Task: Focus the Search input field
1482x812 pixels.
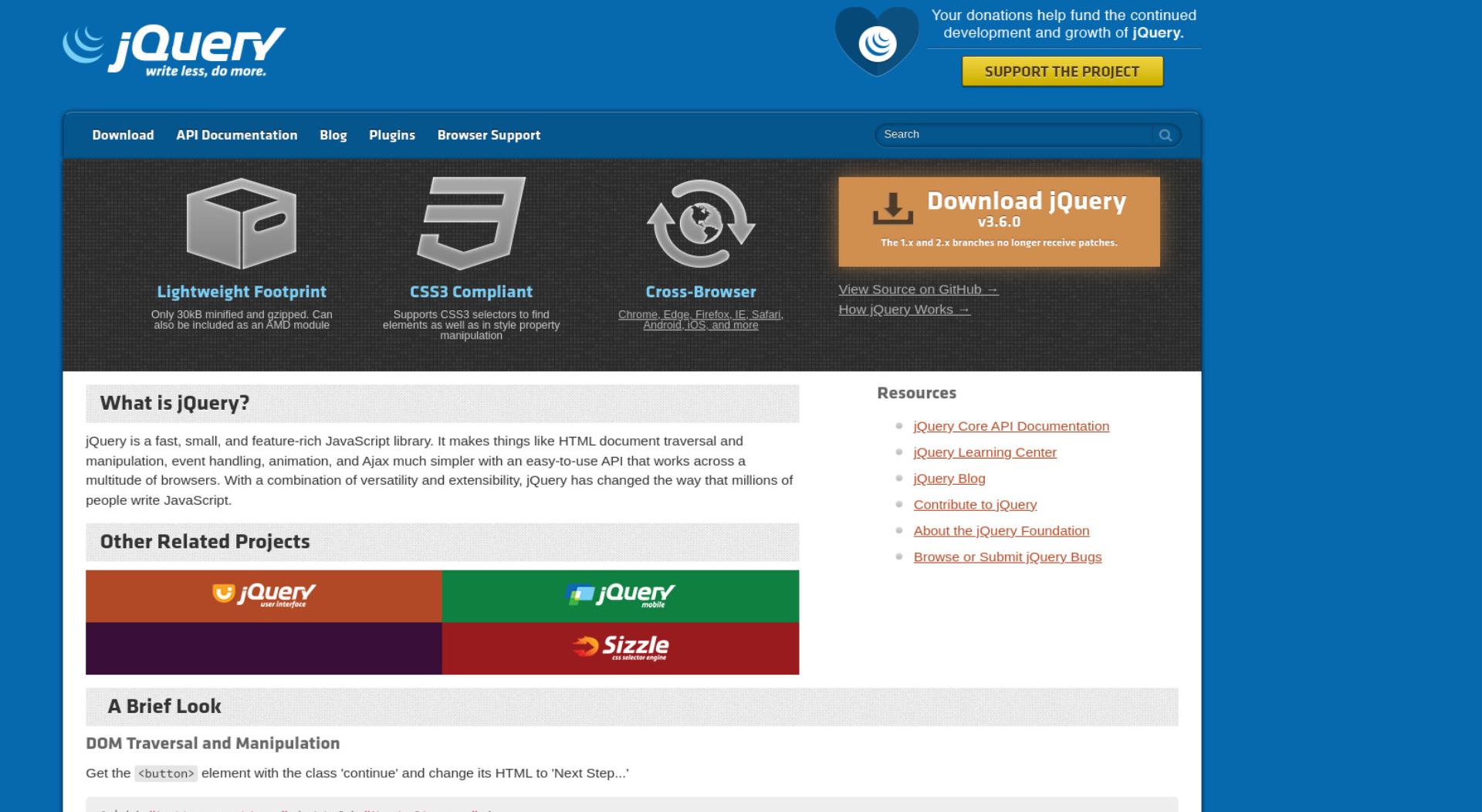Action: coord(1013,134)
